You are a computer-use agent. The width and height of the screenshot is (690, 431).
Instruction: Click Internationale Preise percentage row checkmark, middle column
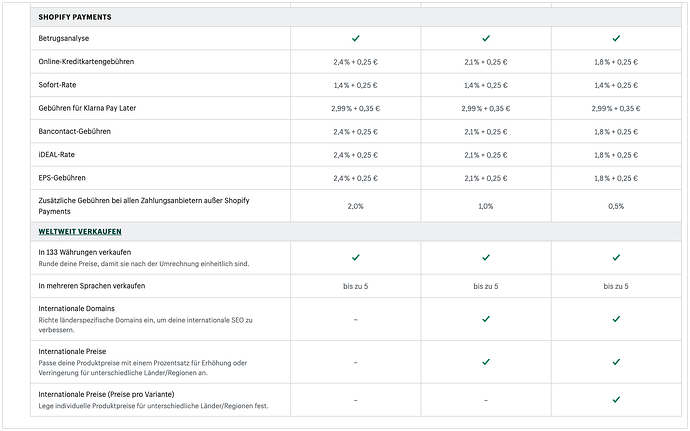click(486, 362)
